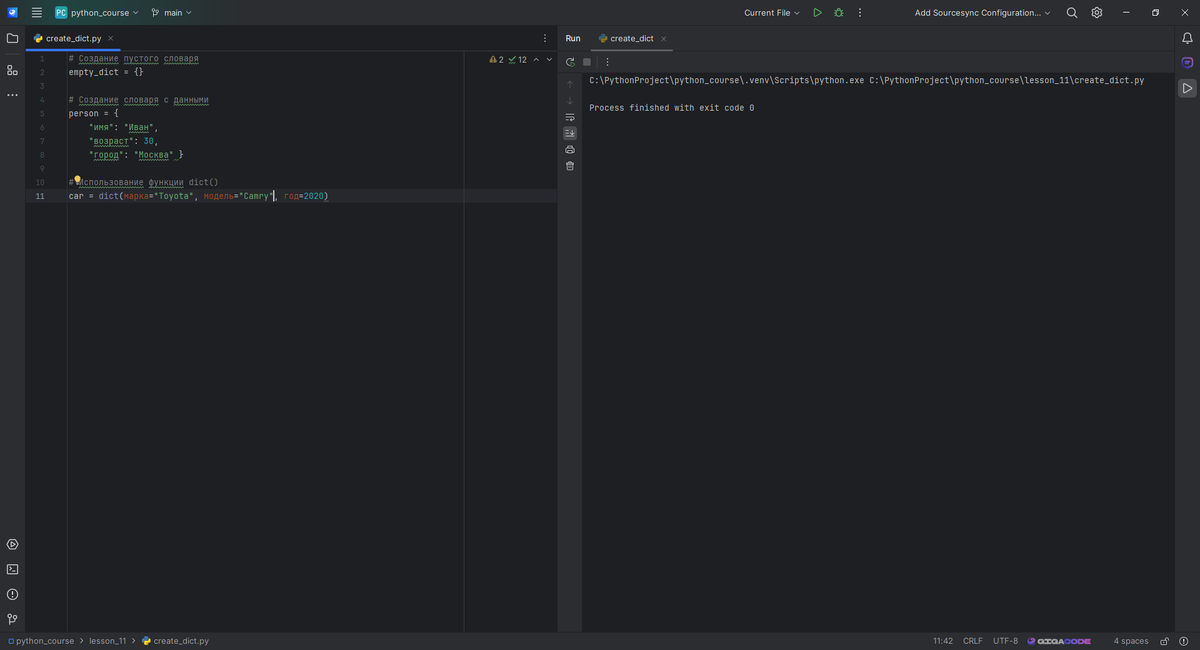Click the Debug bug icon in top toolbar
The width and height of the screenshot is (1200, 650).
tap(838, 13)
